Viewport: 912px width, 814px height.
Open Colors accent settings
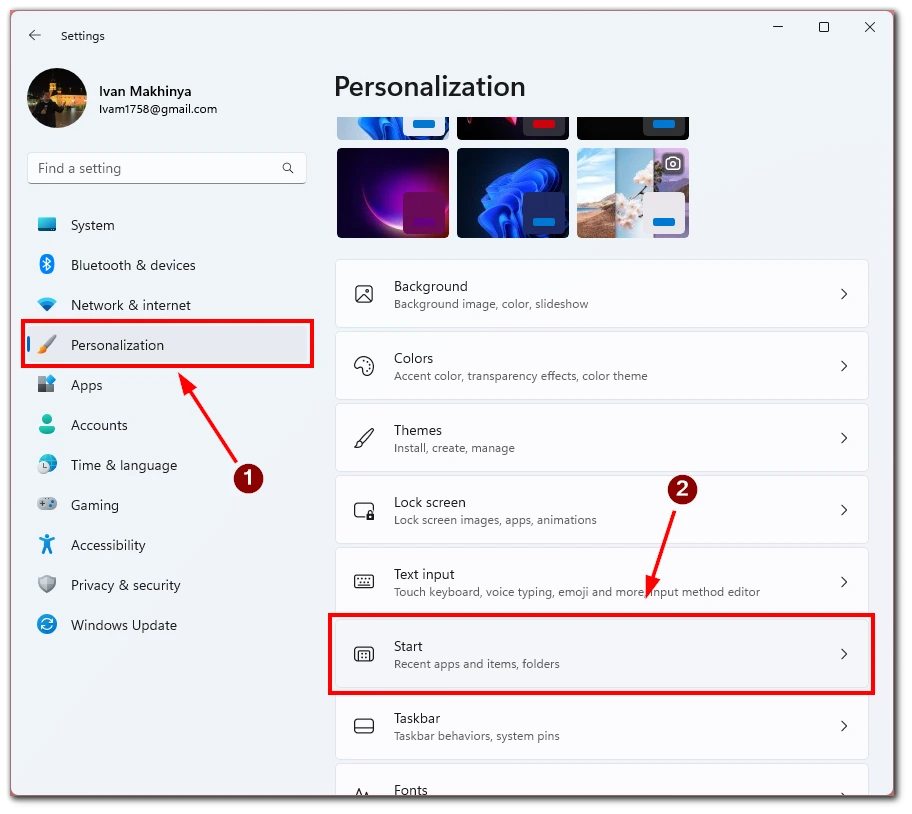tap(601, 366)
